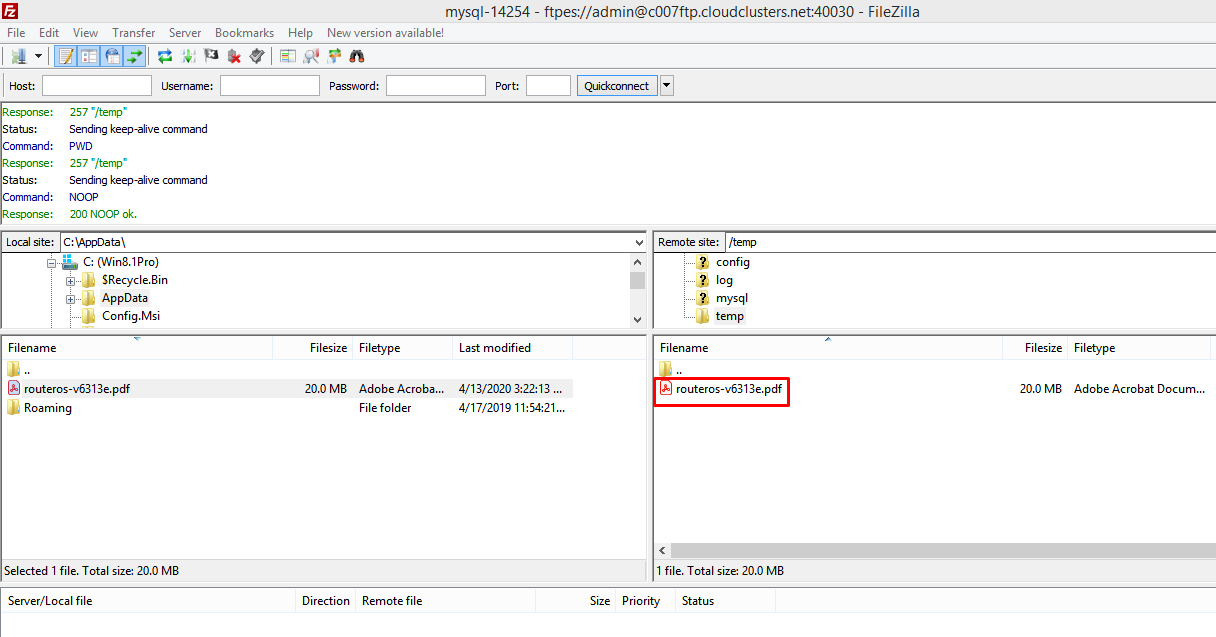Disconnect from the current server

point(234,56)
